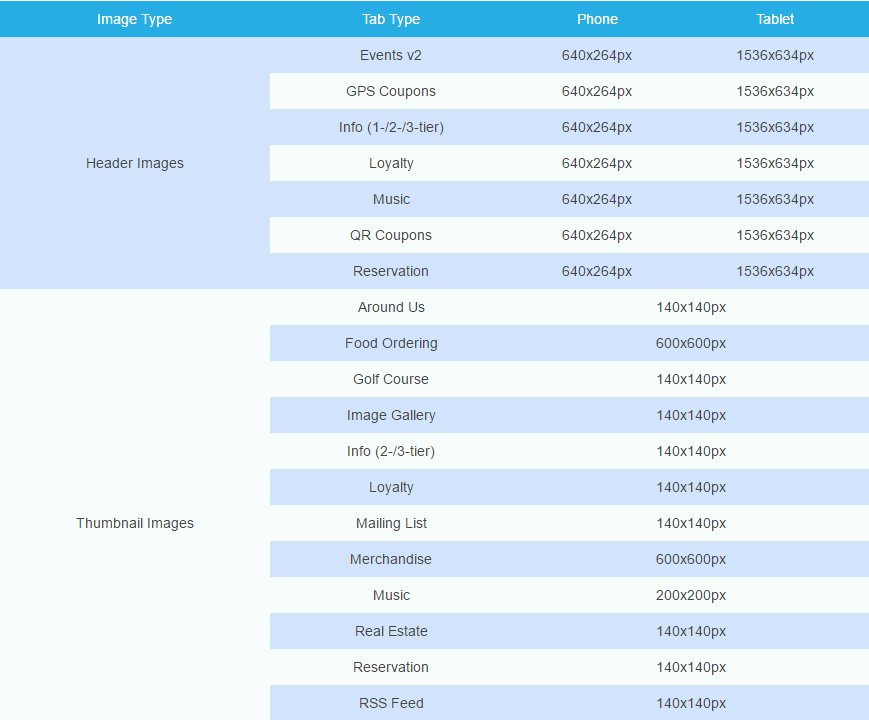This screenshot has width=869, height=720.
Task: Click the Mailing List cell
Action: click(x=391, y=523)
